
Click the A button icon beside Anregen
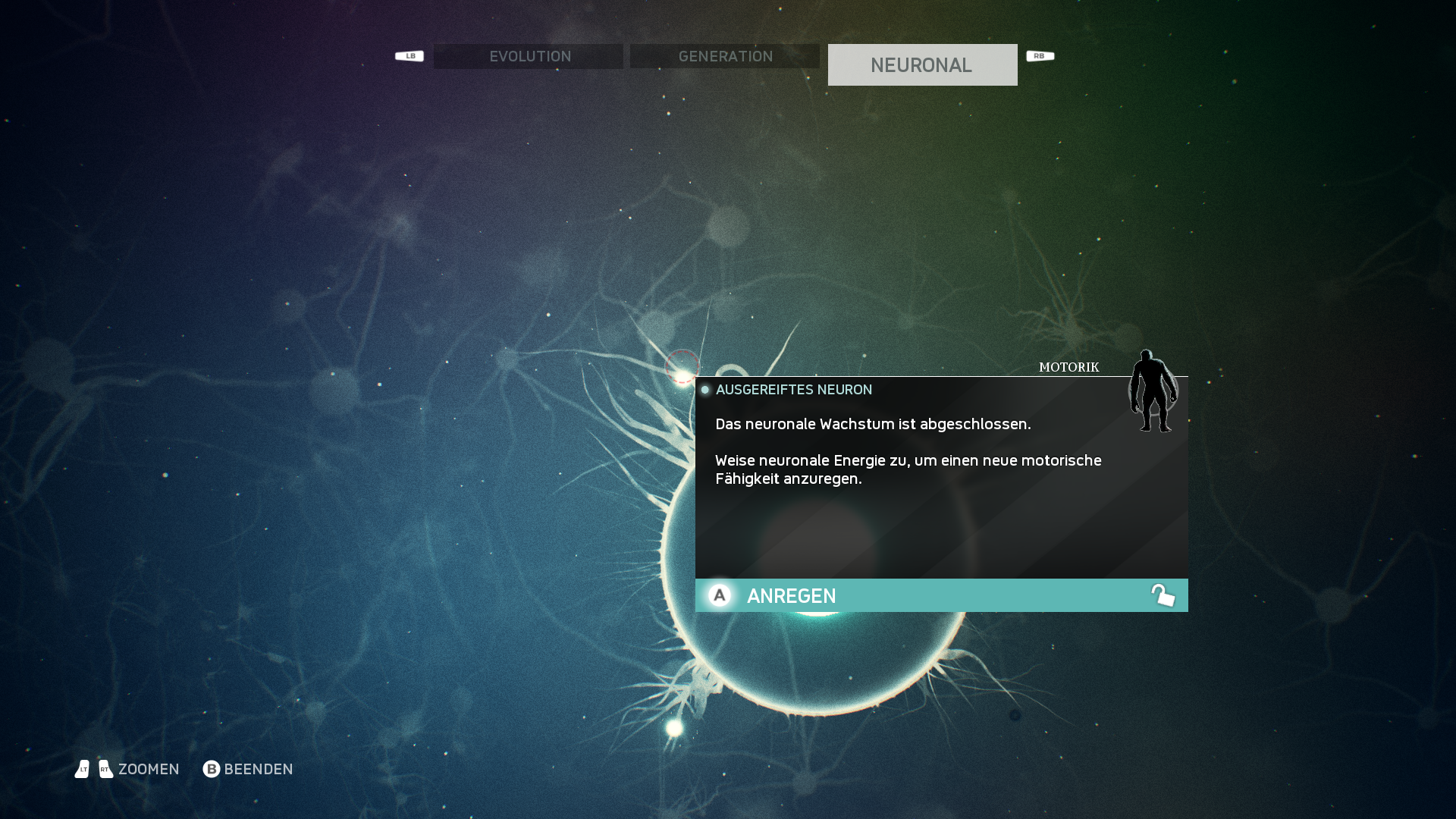pos(720,595)
